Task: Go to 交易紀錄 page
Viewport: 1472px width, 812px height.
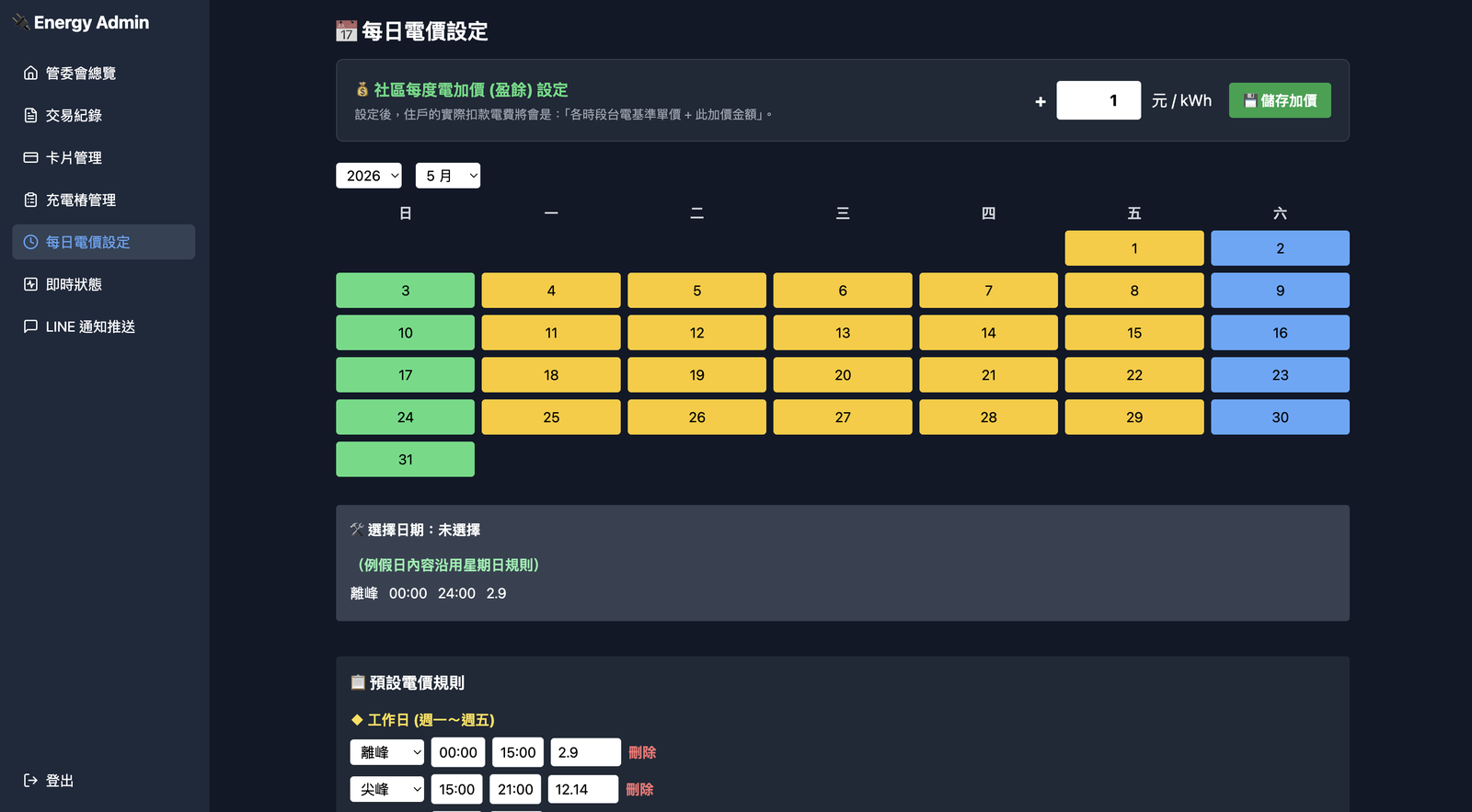Action: coord(104,115)
